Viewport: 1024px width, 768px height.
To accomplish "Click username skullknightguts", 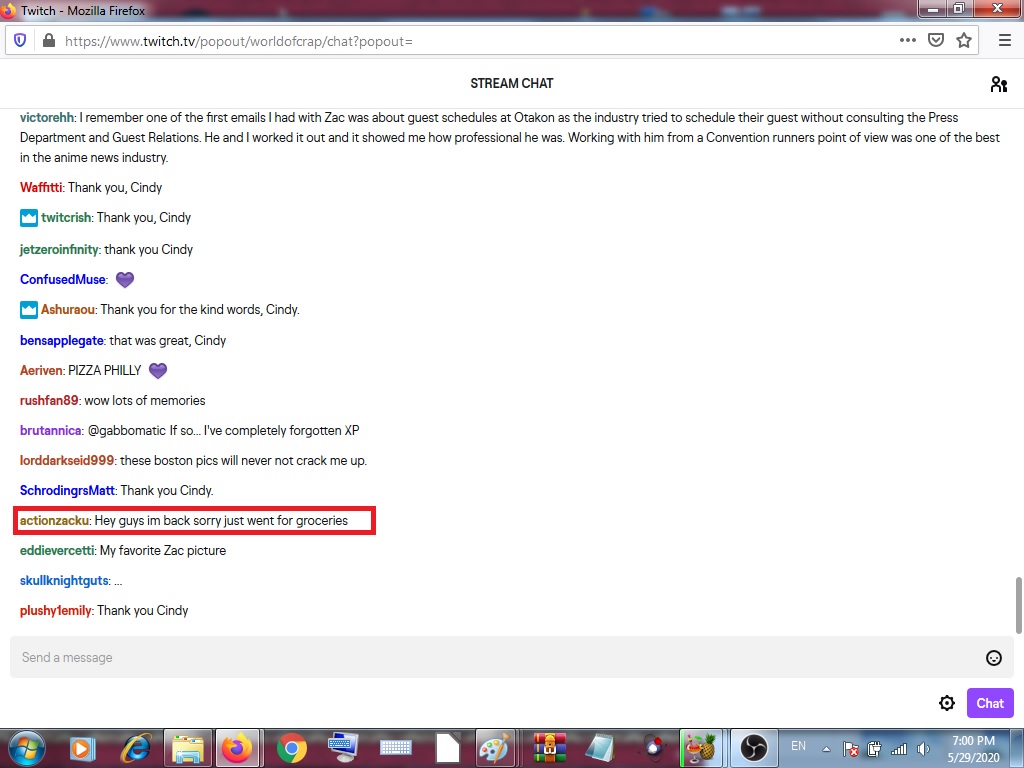I will click(x=64, y=581).
